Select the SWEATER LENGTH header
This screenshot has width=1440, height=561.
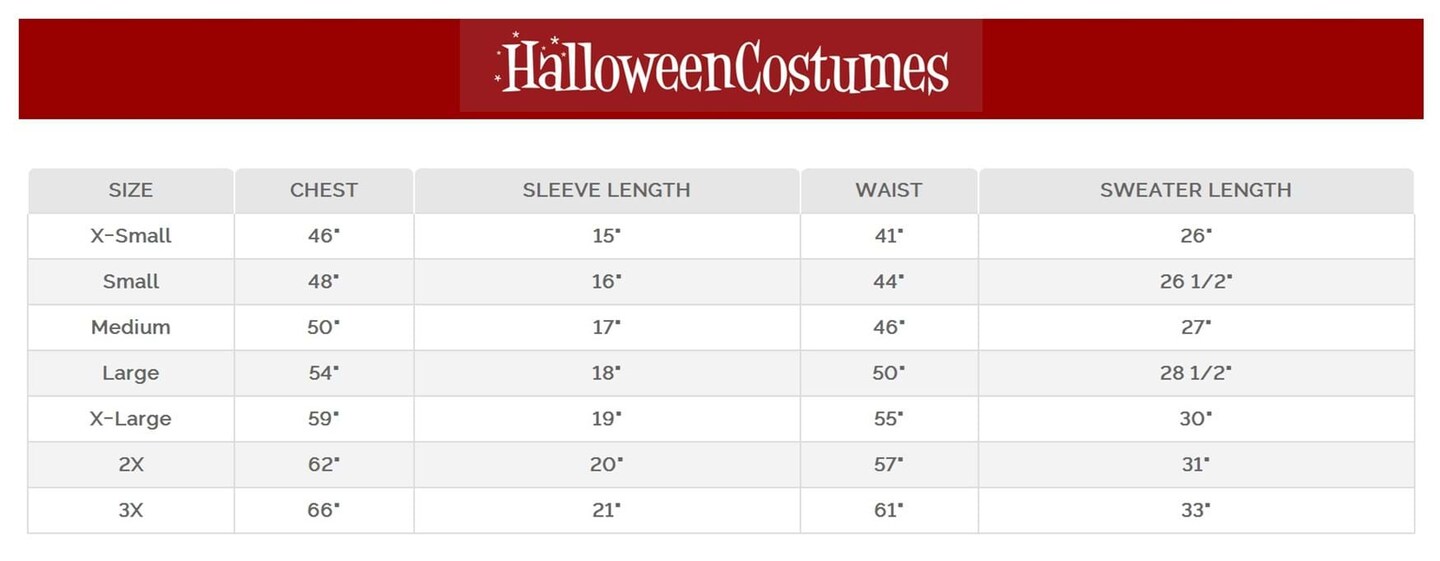point(1195,190)
